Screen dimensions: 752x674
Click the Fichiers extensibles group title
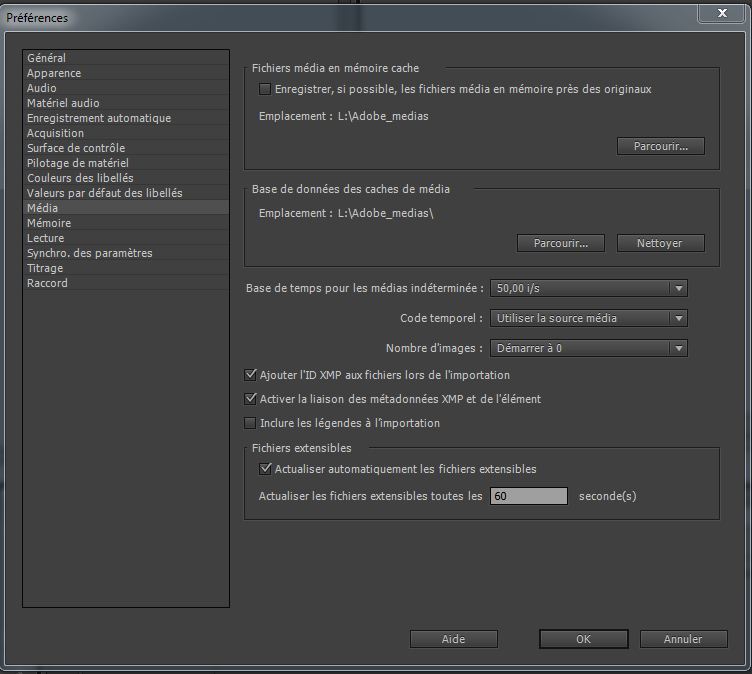(x=302, y=448)
